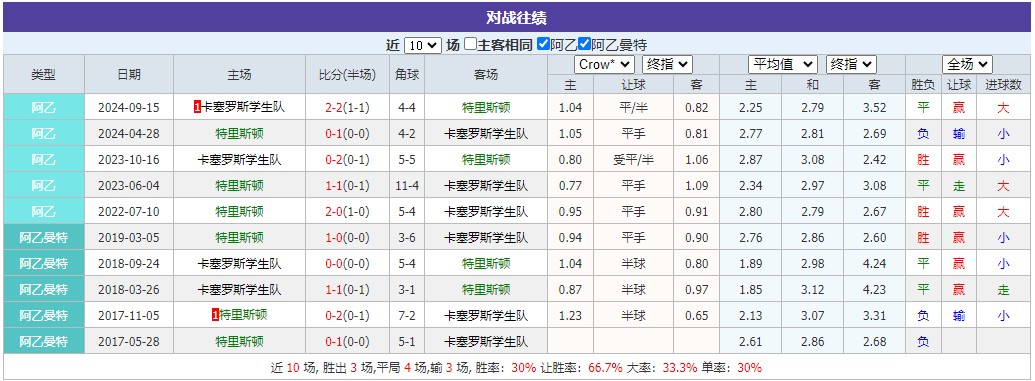The image size is (1035, 381).
Task: Open the Crow* bookmaker dropdown
Action: pyautogui.click(x=605, y=64)
